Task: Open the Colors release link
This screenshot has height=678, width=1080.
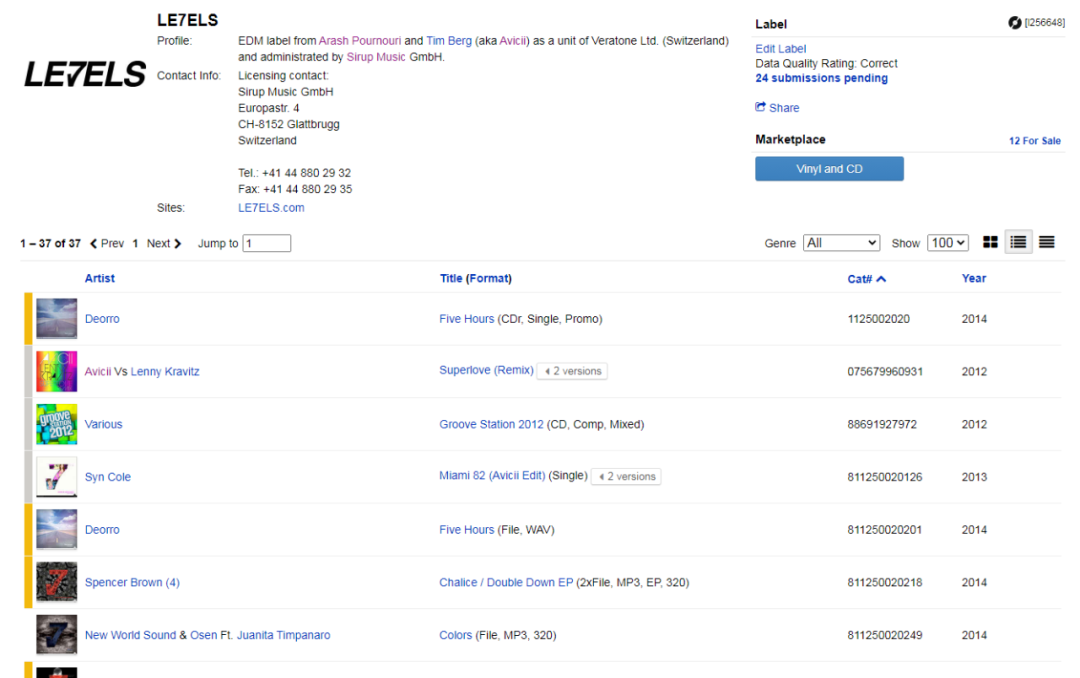Action: pyautogui.click(x=456, y=635)
